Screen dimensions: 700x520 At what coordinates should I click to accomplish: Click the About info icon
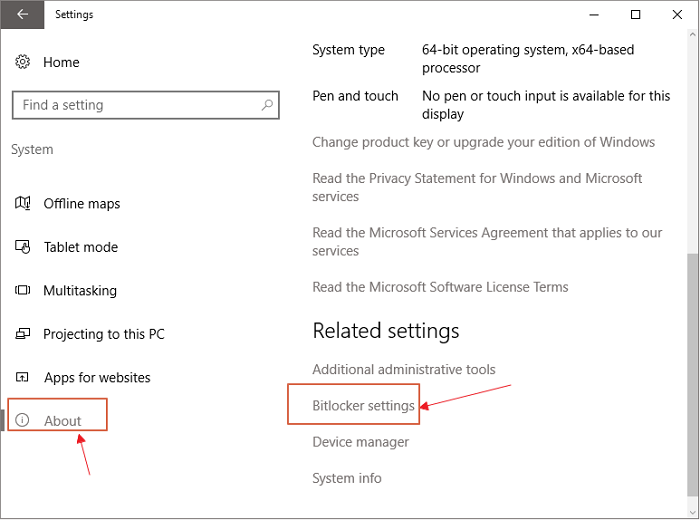pyautogui.click(x=23, y=421)
